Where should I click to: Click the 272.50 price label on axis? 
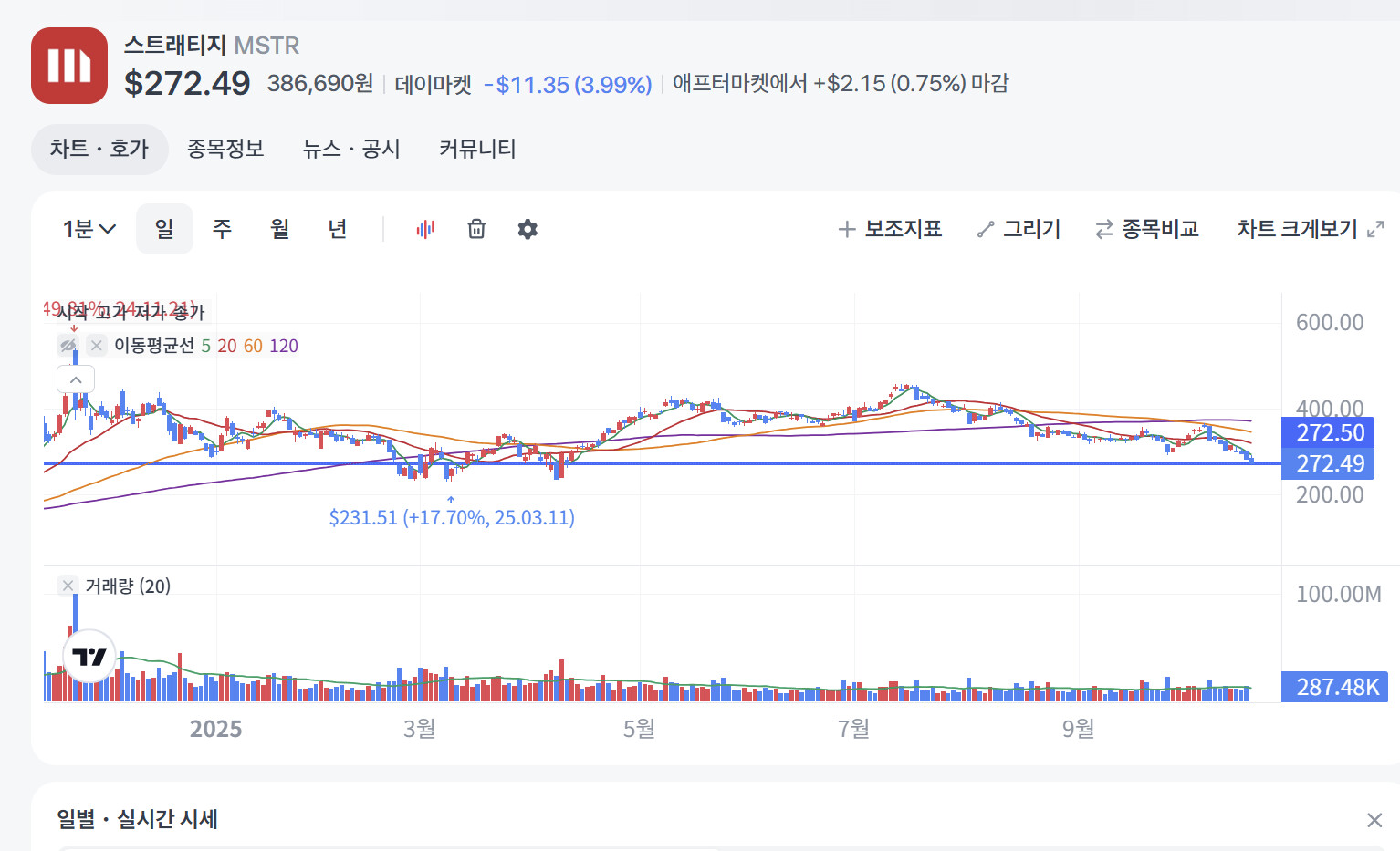1329,432
